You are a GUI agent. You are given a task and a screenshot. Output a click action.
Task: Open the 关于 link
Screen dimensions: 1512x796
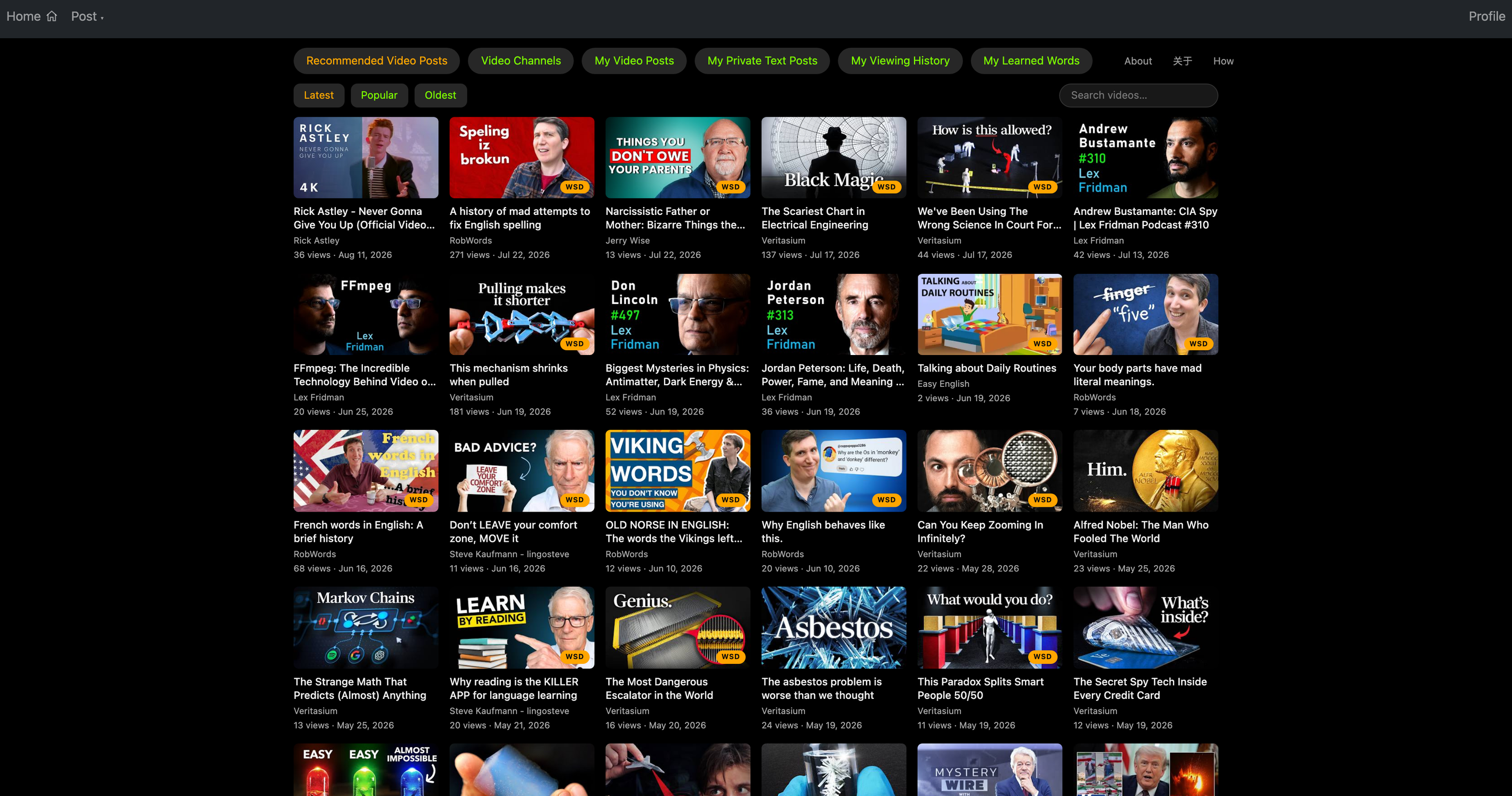point(1182,61)
